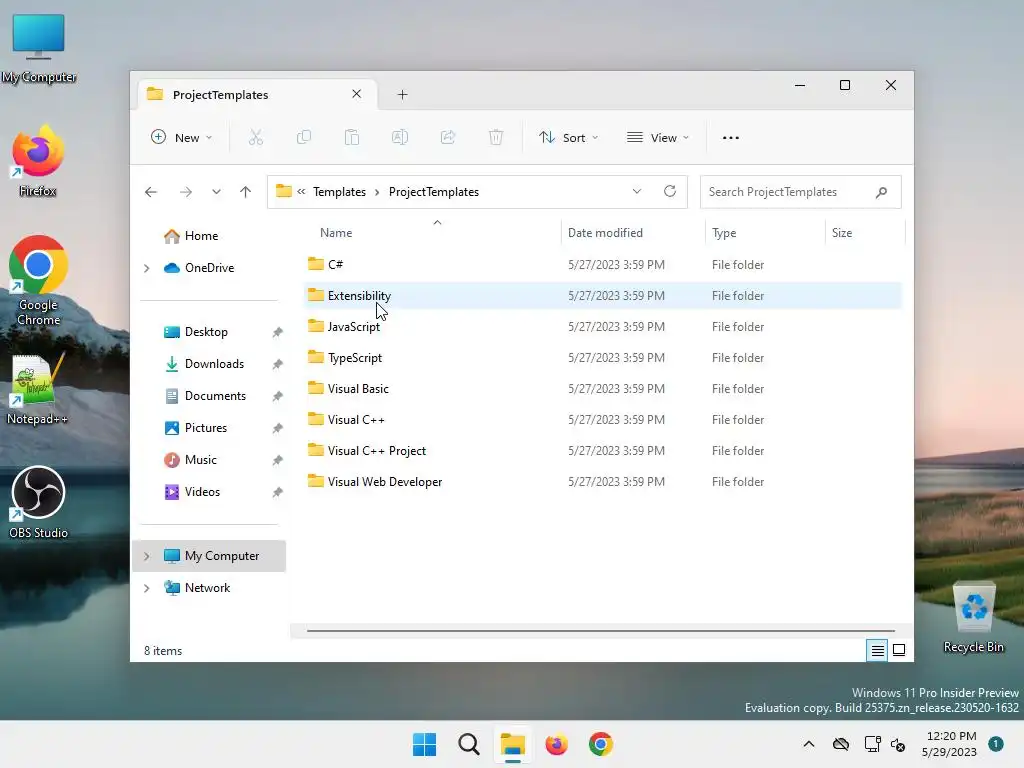Switch to large thumbnails view icon
The height and width of the screenshot is (768, 1024).
click(x=899, y=650)
